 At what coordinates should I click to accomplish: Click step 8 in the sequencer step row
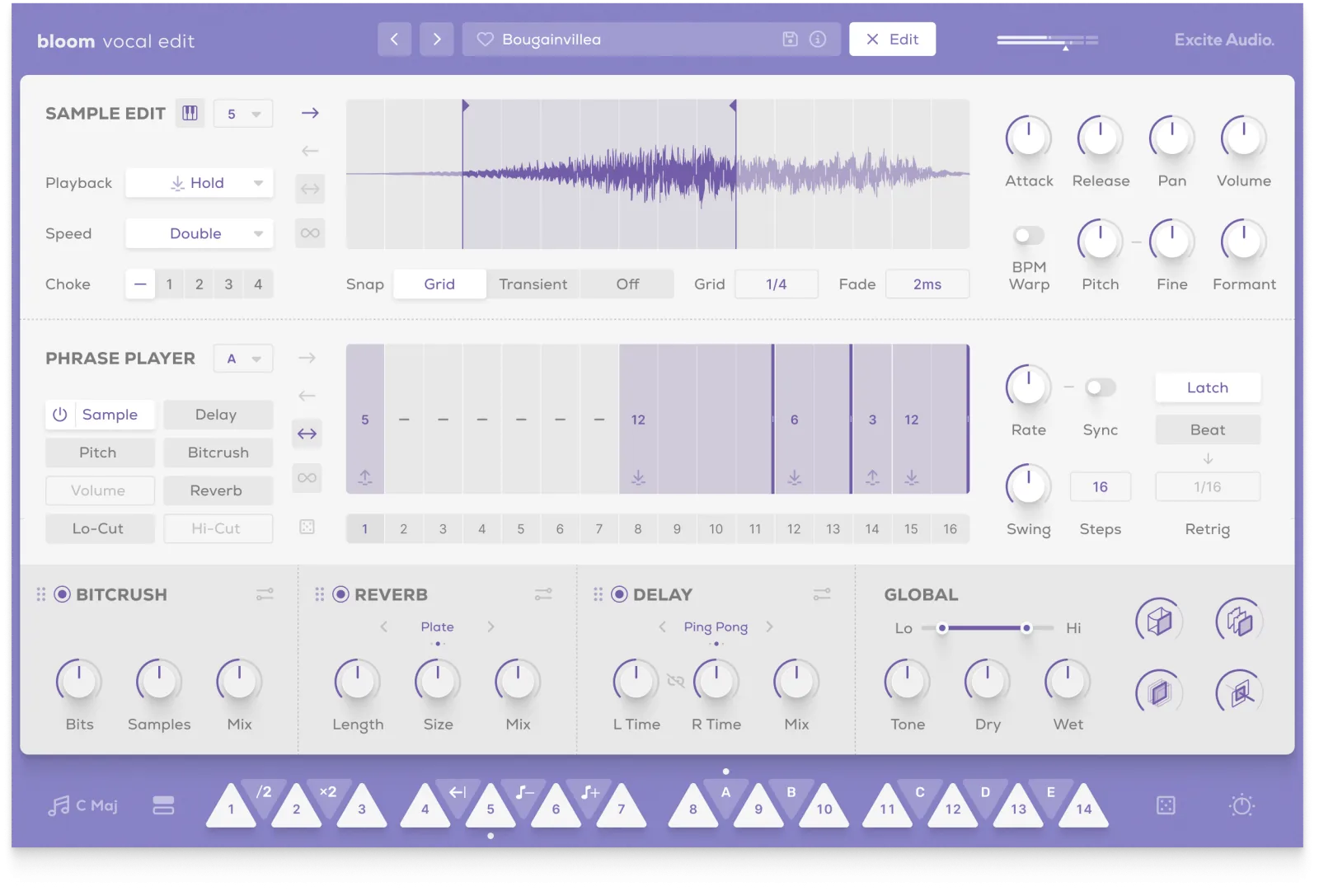637,529
